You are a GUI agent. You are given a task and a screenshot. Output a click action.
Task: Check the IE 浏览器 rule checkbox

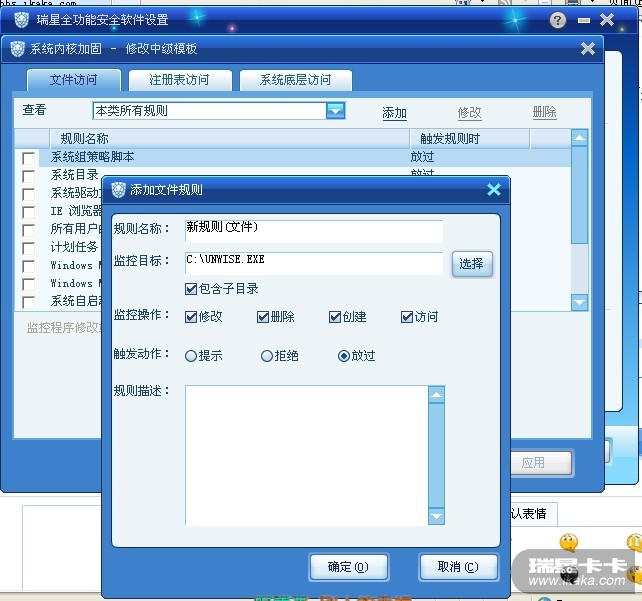tap(28, 212)
